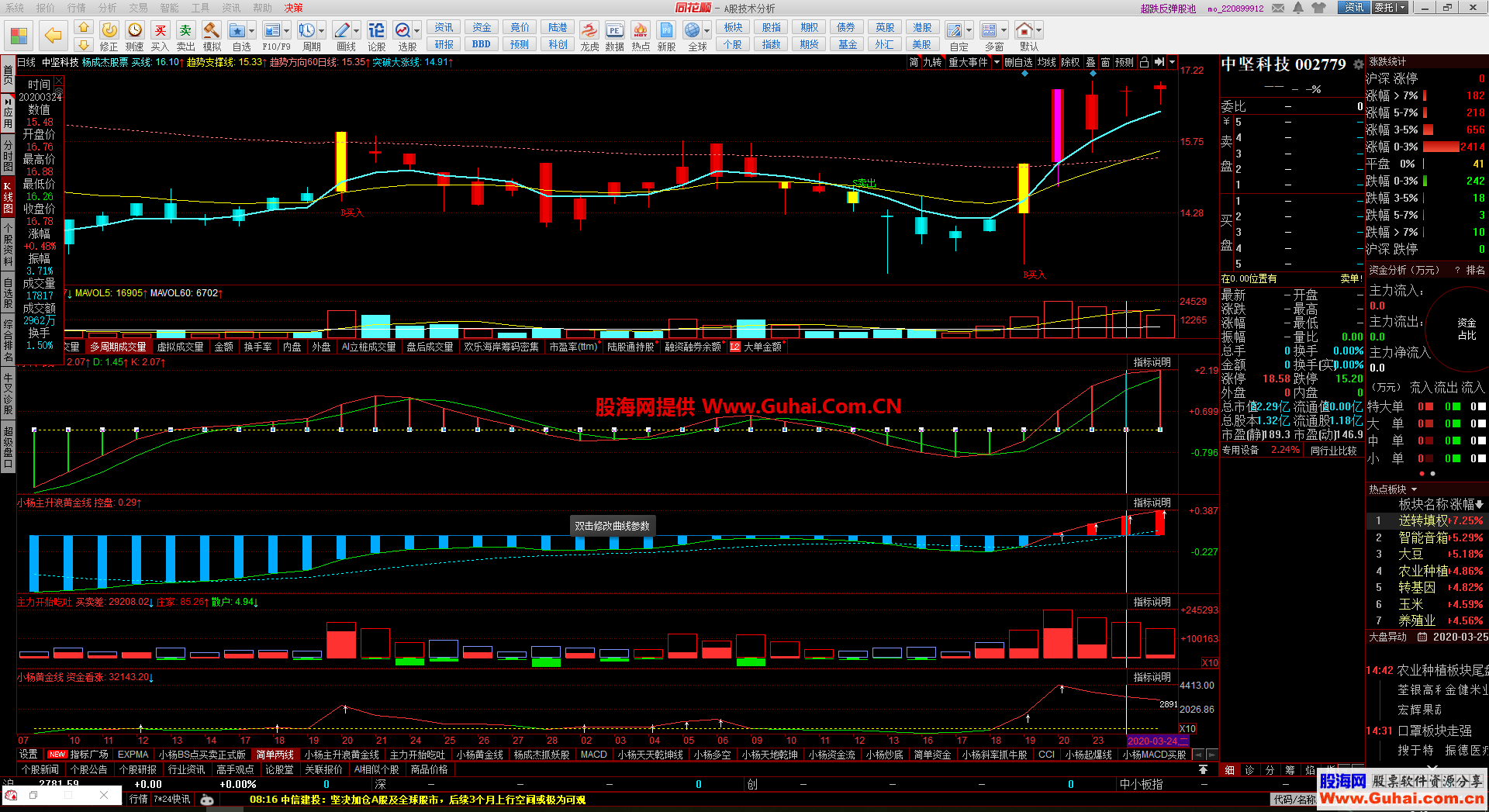Image resolution: width=1489 pixels, height=812 pixels.
Task: Select the 2020-03-24 date marker on timeline
Action: (x=1156, y=741)
